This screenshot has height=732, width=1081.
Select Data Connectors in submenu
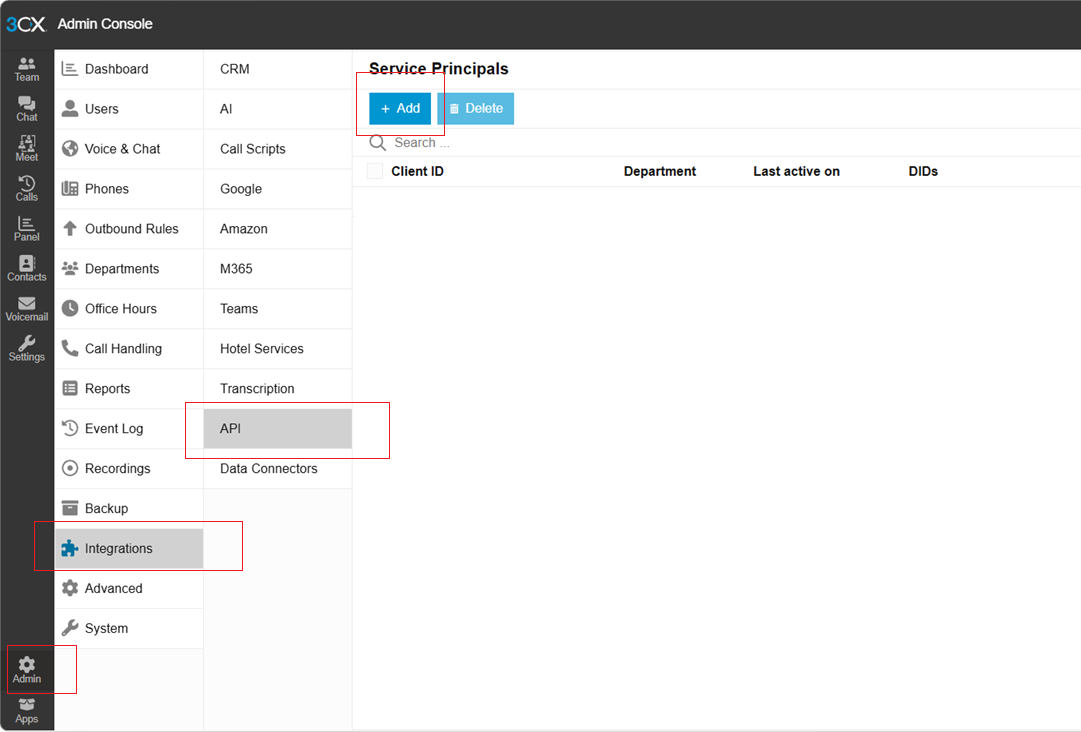pos(268,469)
